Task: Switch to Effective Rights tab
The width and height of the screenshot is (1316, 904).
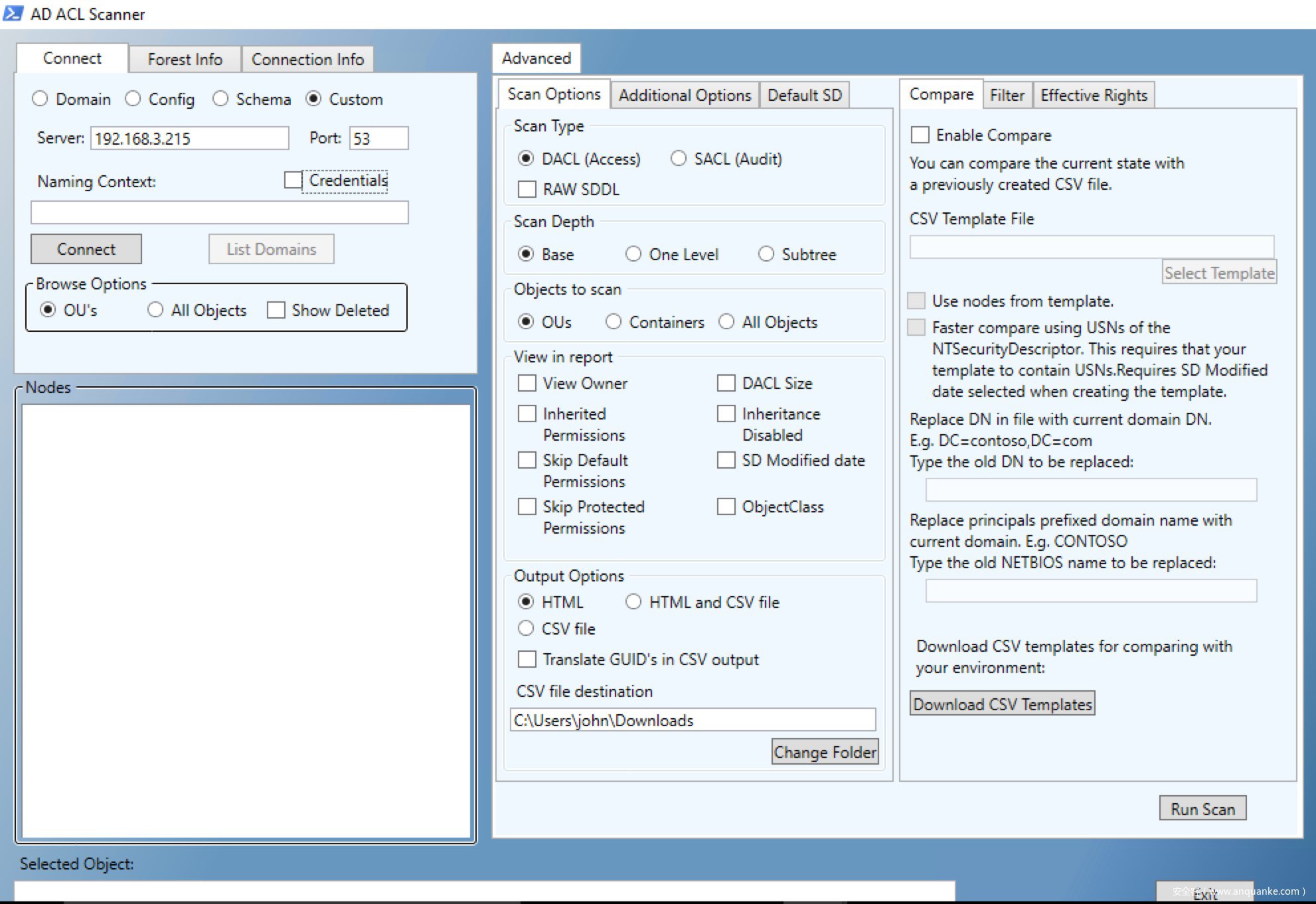Action: point(1094,95)
